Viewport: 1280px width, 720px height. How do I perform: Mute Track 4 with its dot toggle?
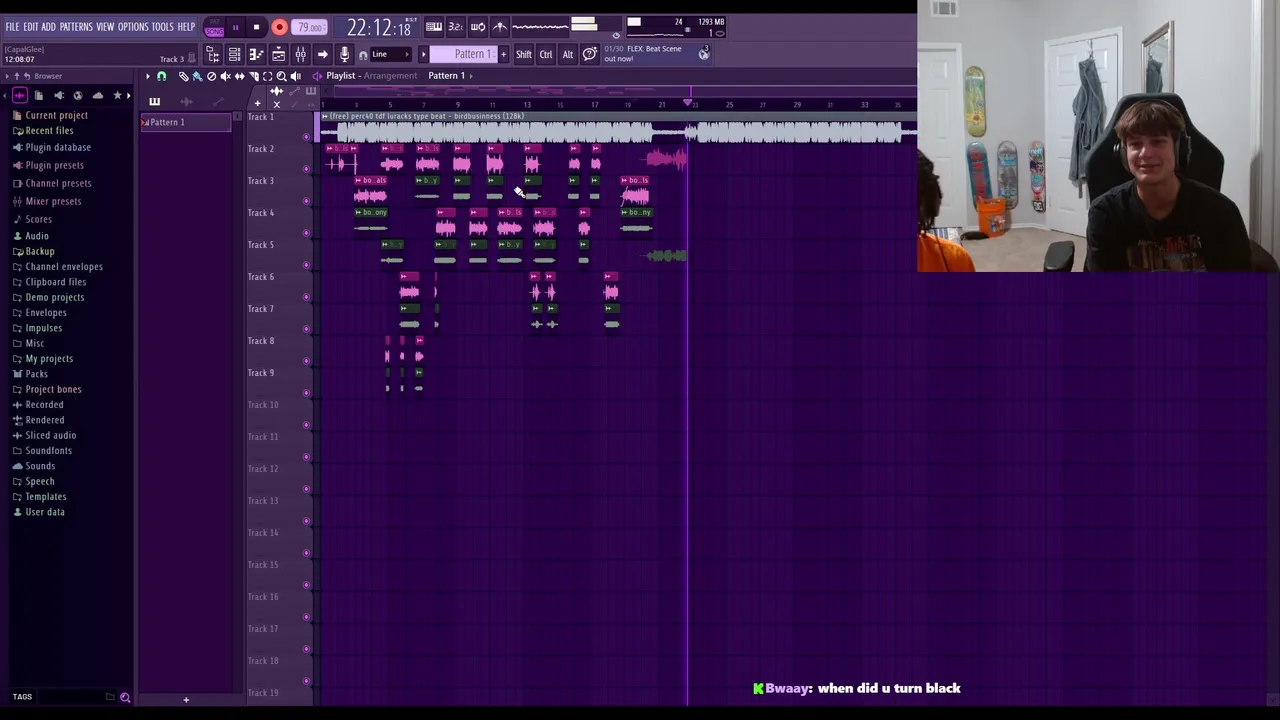coord(307,233)
